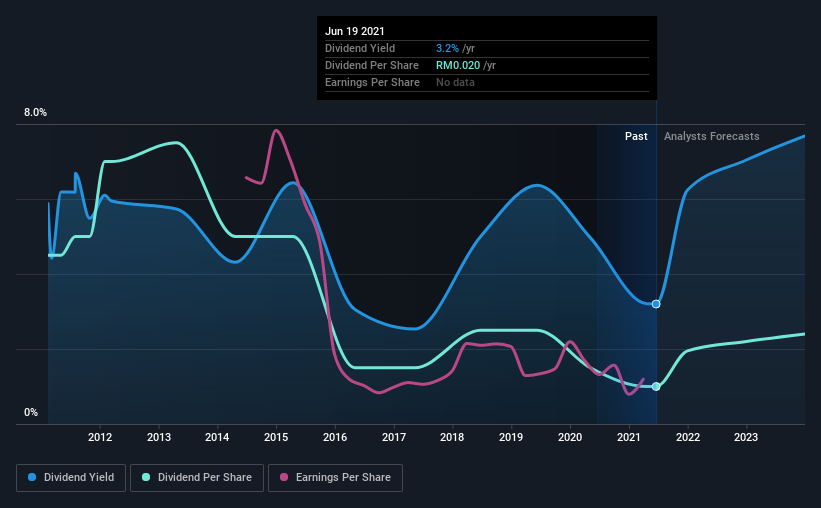
Task: Click the Jun 19 2021 tooltip date
Action: [x=354, y=31]
